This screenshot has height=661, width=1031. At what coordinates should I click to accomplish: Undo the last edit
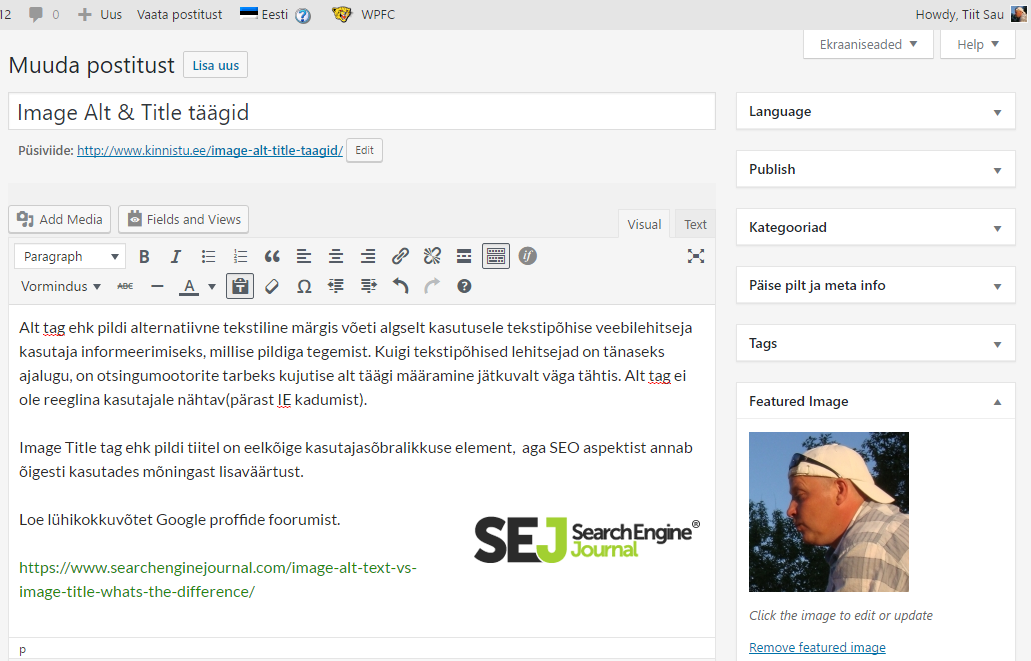pos(400,286)
